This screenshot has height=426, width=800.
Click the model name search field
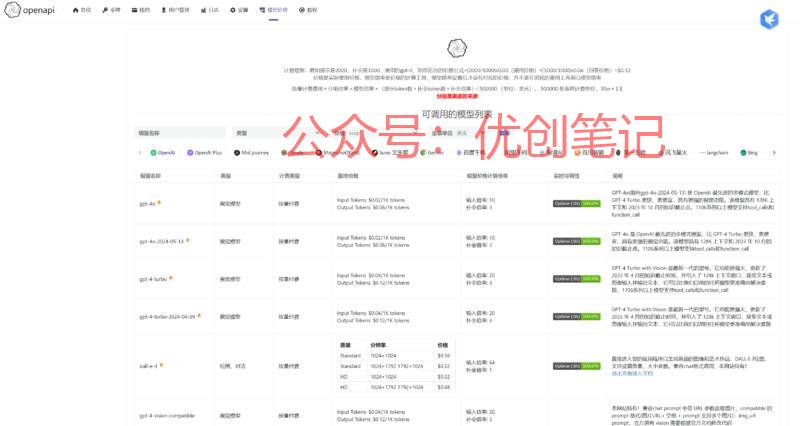[x=180, y=133]
